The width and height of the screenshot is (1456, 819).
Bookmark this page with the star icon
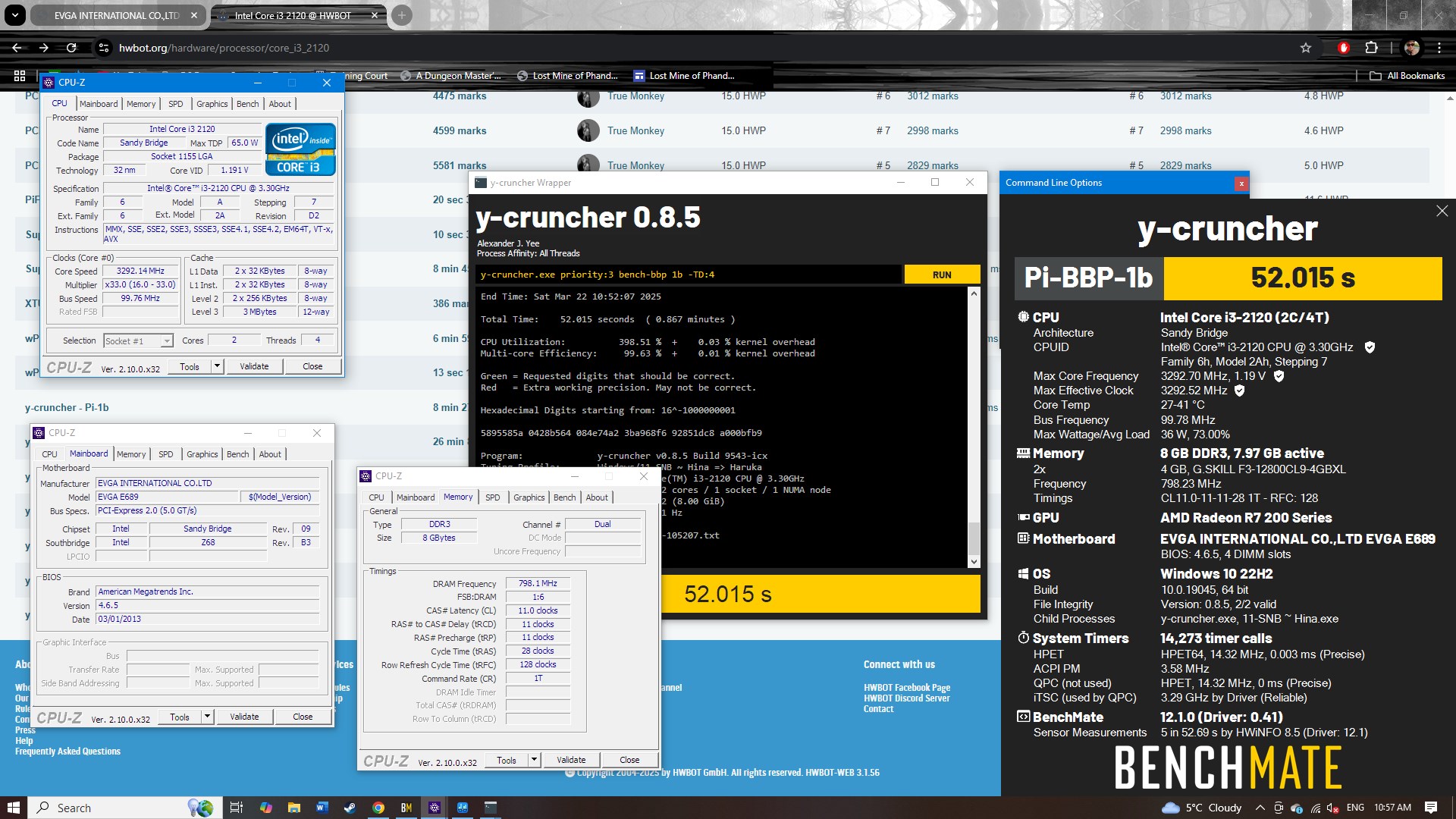1305,48
